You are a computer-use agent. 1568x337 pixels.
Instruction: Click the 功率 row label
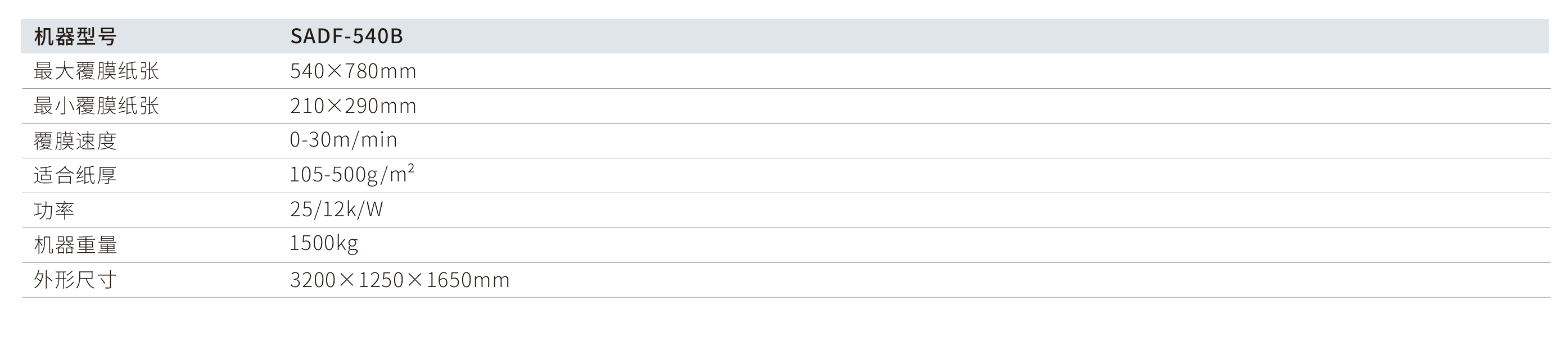(54, 211)
